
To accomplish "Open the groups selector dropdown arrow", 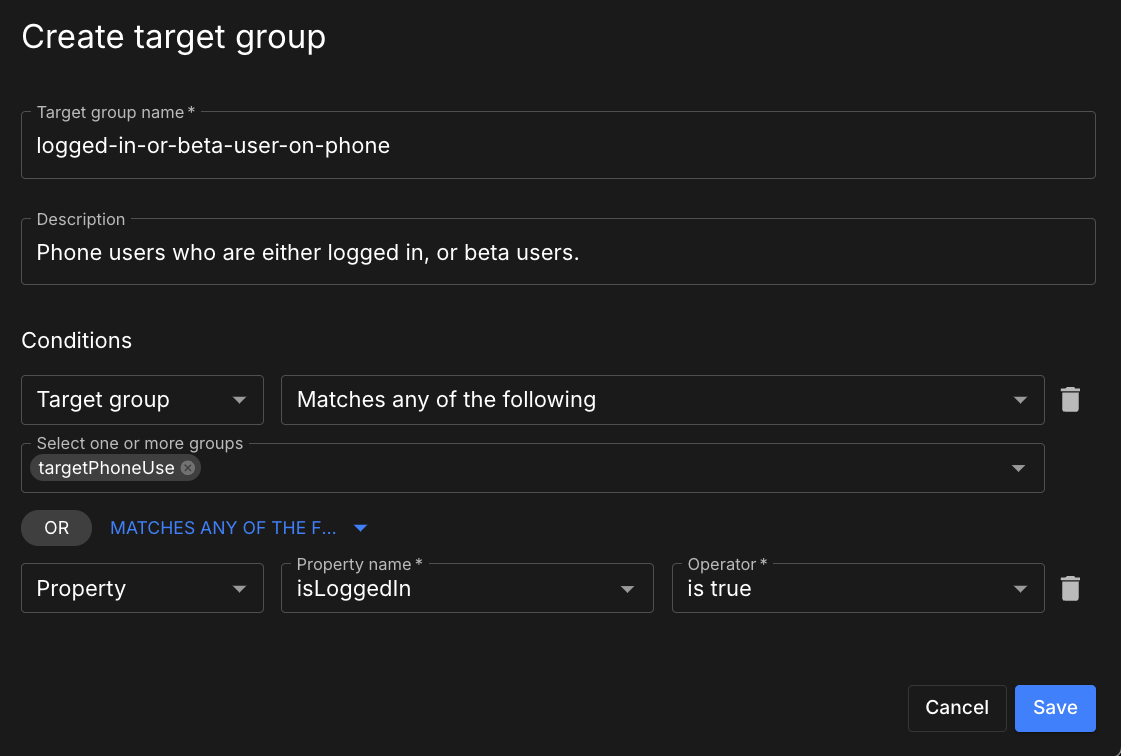I will (1019, 467).
